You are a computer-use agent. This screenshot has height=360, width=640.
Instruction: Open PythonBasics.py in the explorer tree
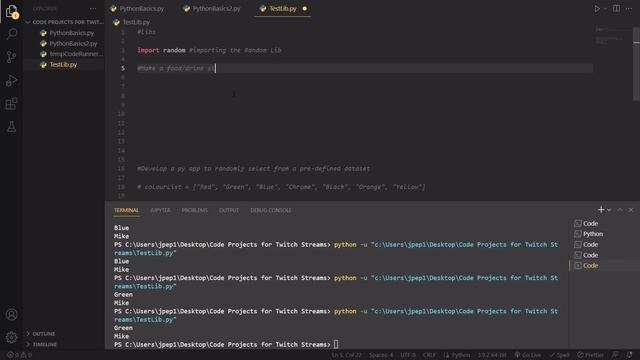click(71, 33)
